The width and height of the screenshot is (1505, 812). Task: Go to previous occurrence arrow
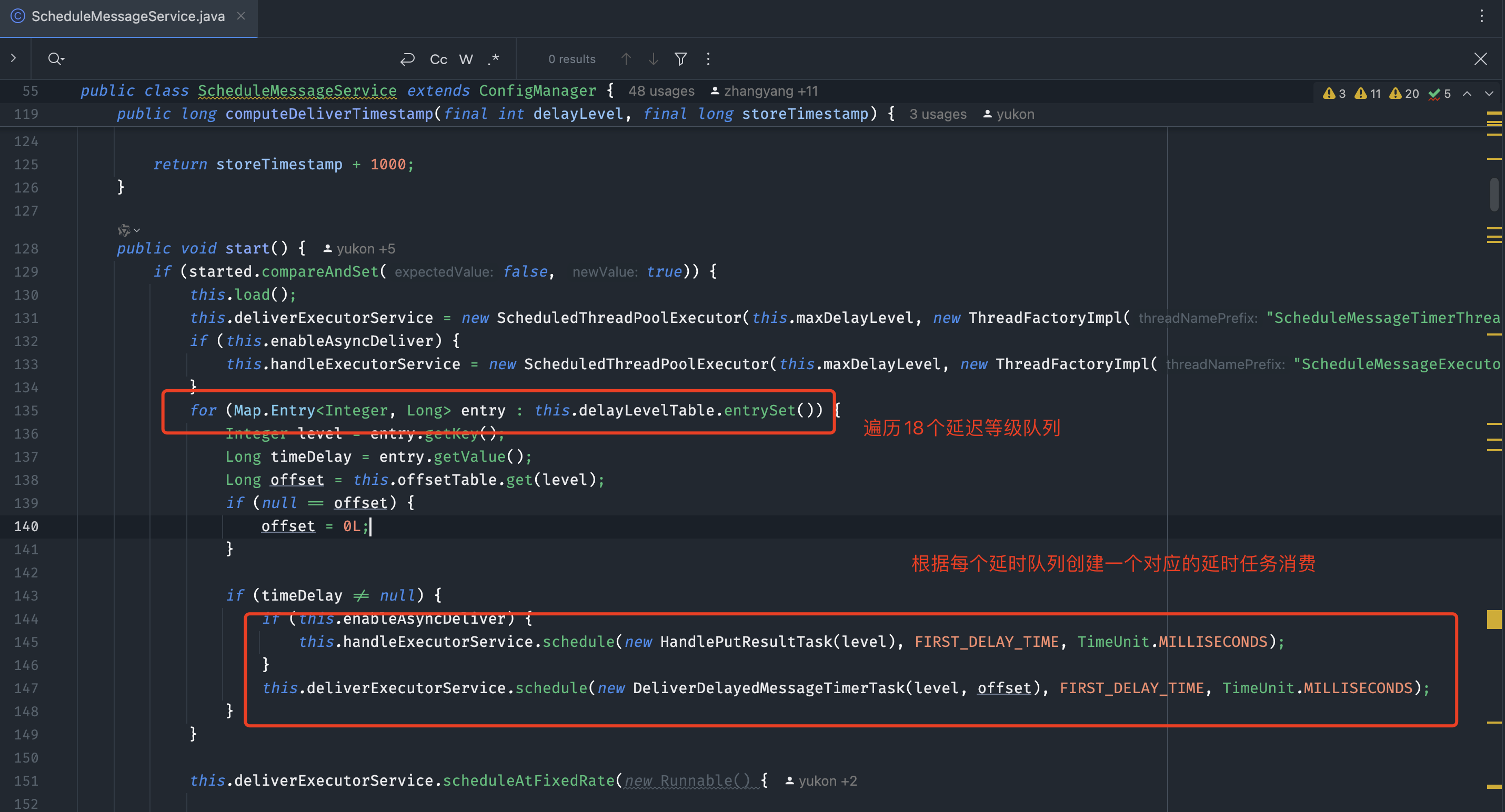pos(626,59)
